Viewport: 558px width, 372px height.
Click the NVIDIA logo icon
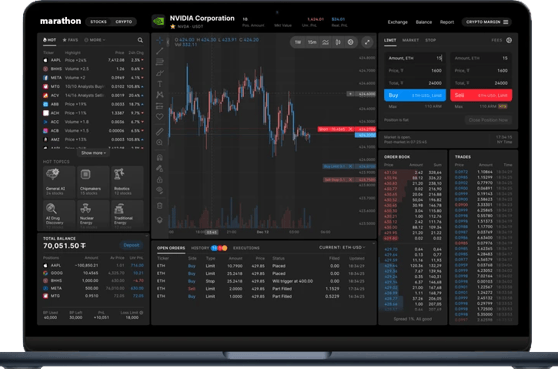158,21
